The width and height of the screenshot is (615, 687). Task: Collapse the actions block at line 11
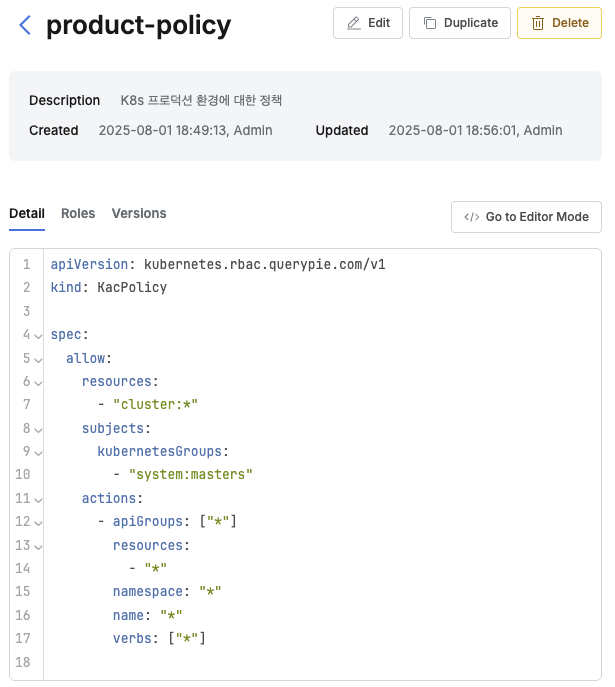[x=38, y=500]
